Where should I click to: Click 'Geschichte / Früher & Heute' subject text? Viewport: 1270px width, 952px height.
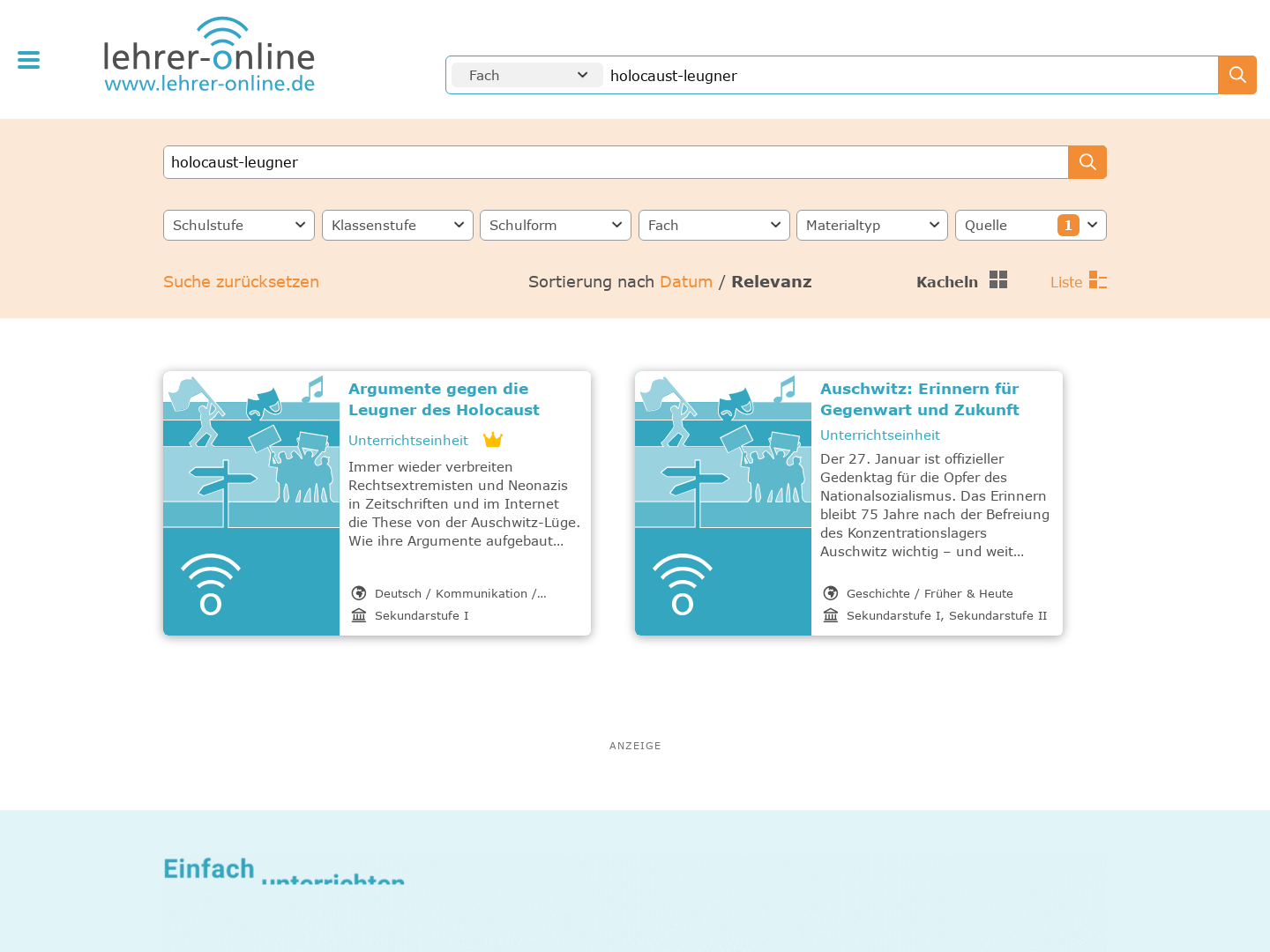coord(930,593)
